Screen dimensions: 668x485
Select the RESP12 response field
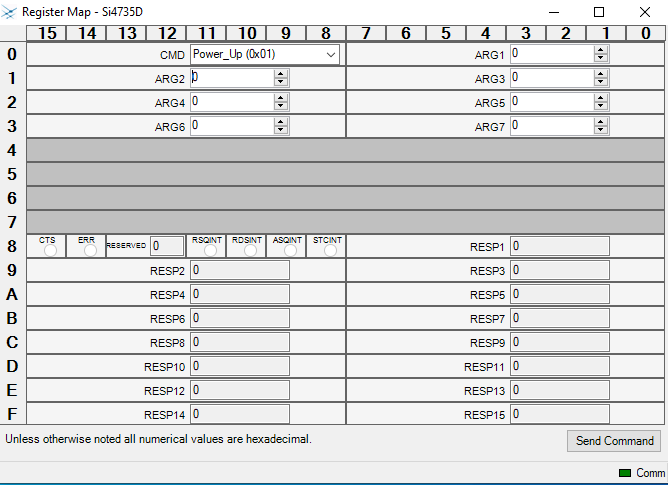[x=240, y=390]
